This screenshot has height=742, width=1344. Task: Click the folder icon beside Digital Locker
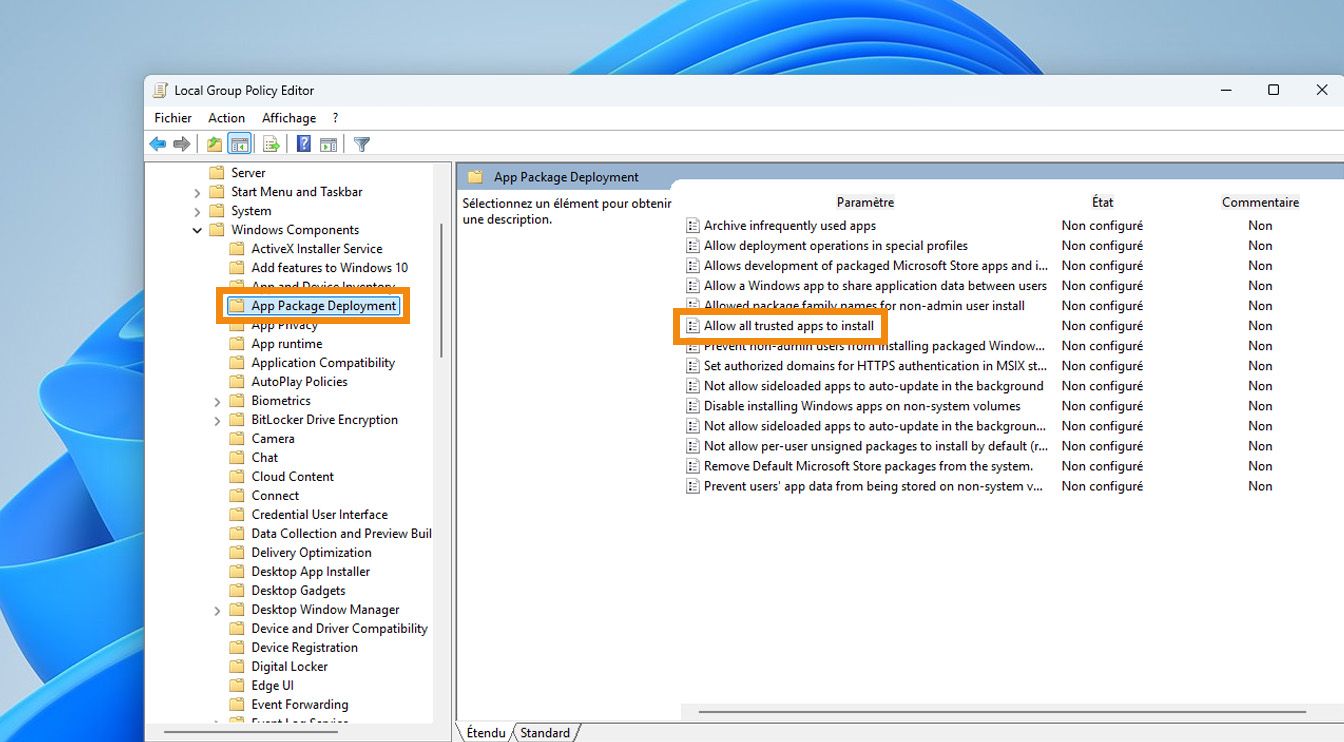click(237, 667)
